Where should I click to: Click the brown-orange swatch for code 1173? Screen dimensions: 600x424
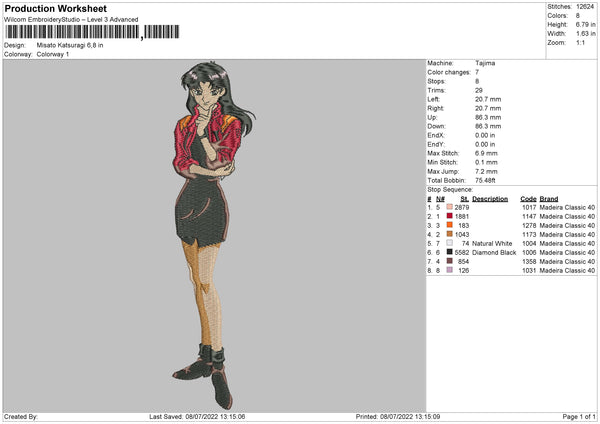(x=450, y=234)
